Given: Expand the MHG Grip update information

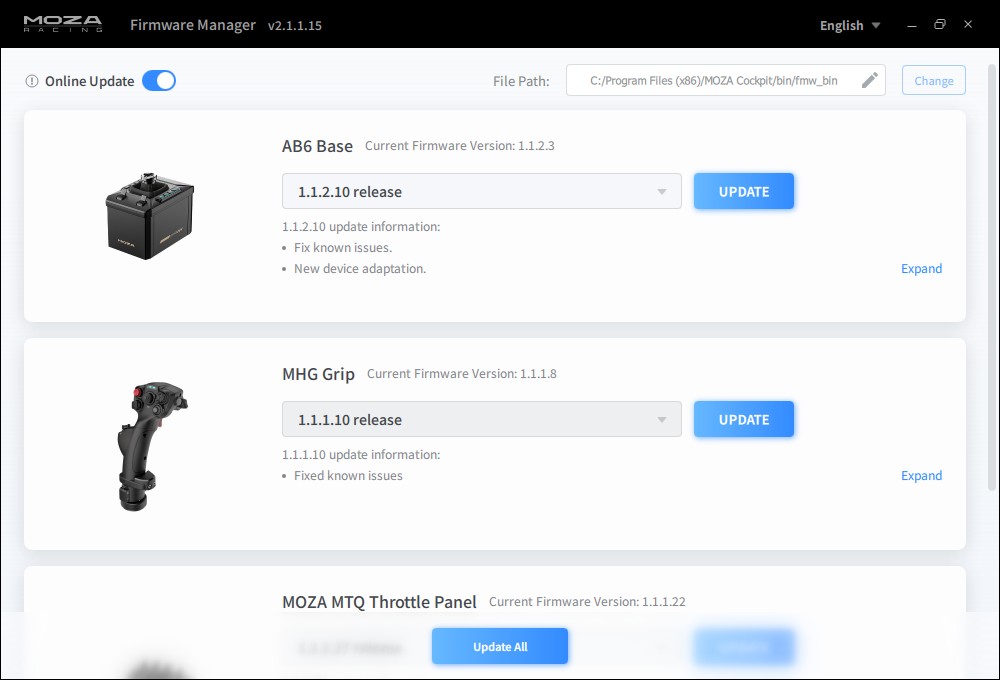Looking at the screenshot, I should (921, 476).
